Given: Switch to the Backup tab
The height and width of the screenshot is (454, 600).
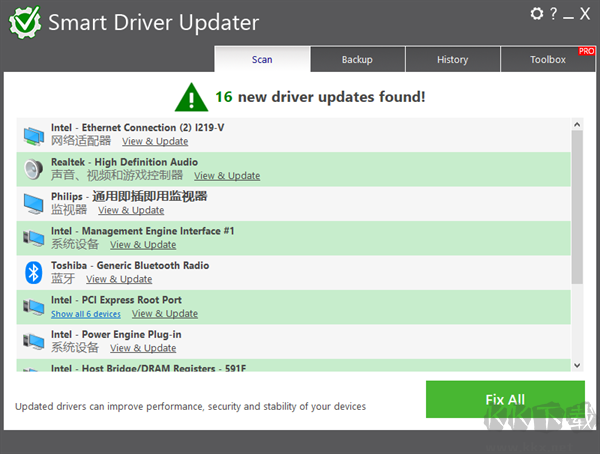Looking at the screenshot, I should pyautogui.click(x=357, y=60).
